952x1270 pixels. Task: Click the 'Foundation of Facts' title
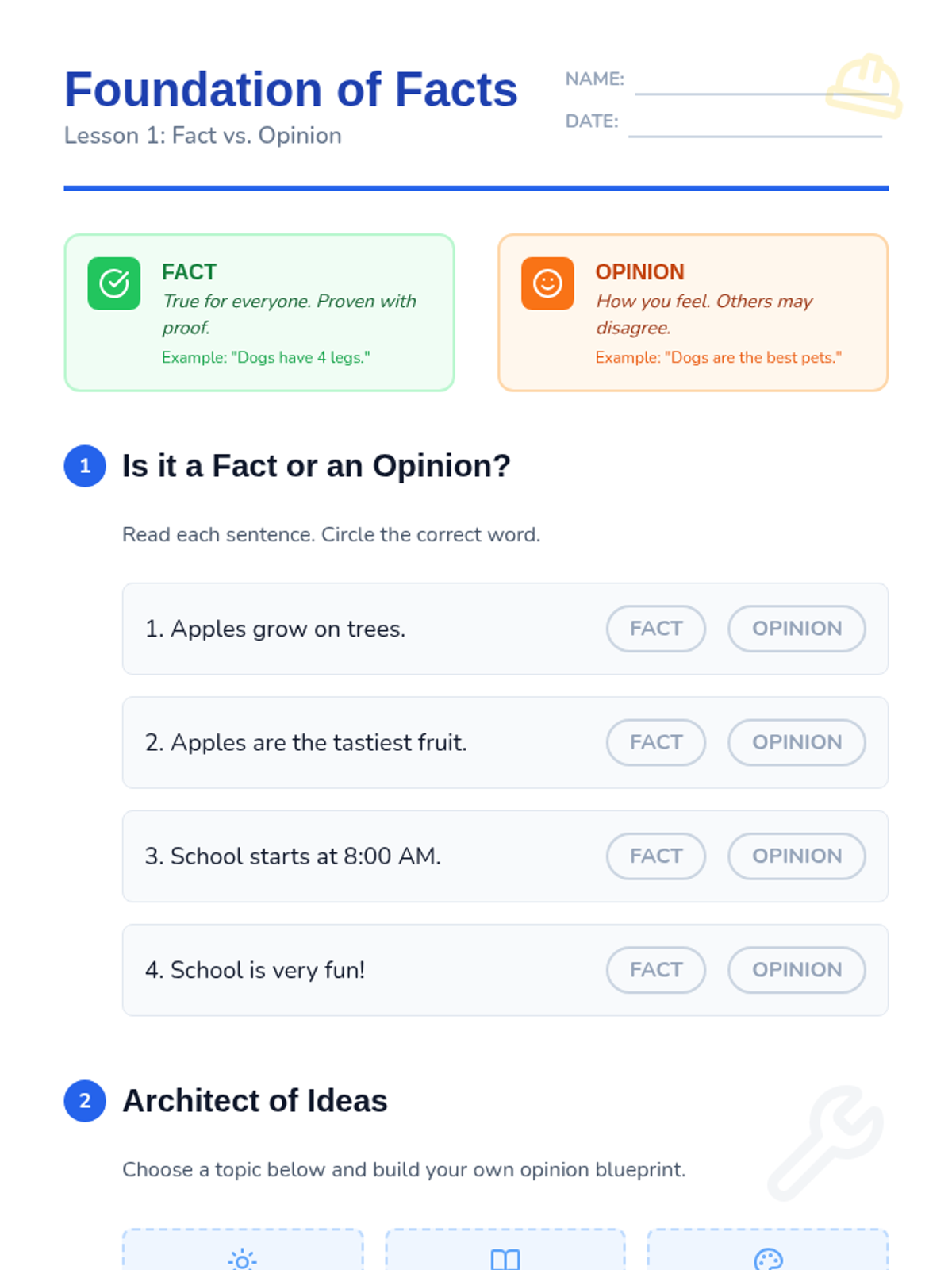pyautogui.click(x=290, y=89)
